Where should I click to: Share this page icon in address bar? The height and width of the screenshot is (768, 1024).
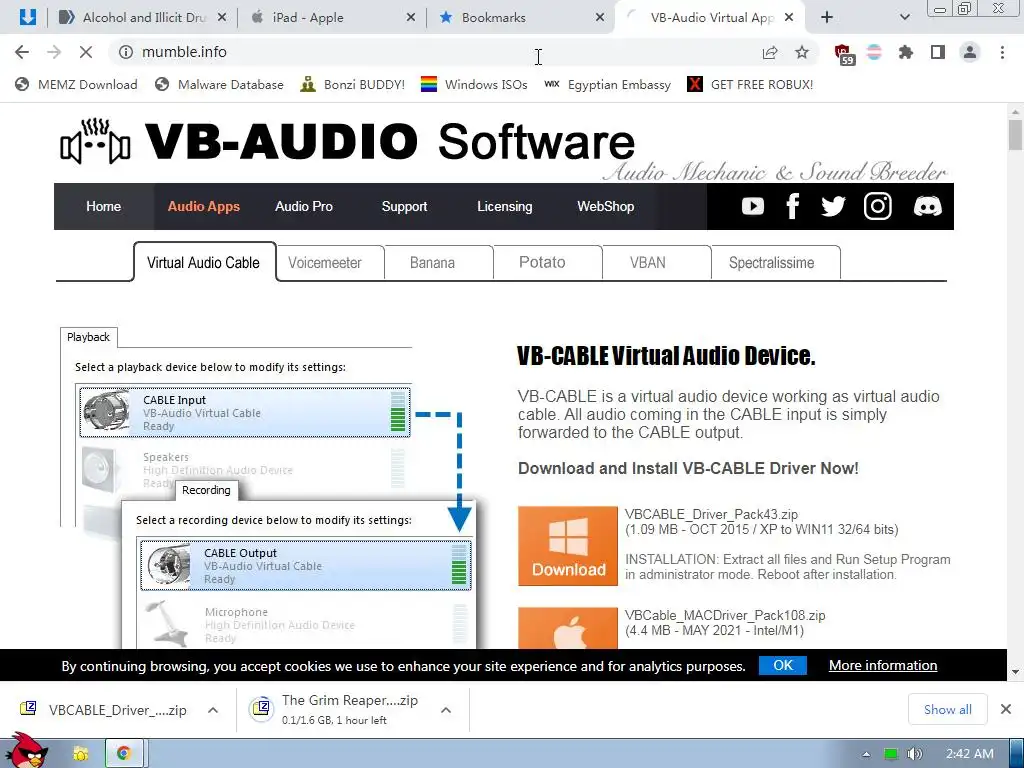tap(770, 52)
